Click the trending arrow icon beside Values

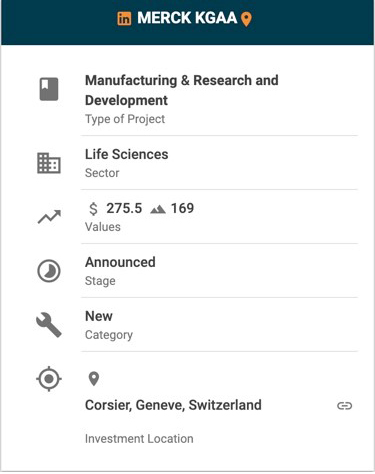coord(49,217)
